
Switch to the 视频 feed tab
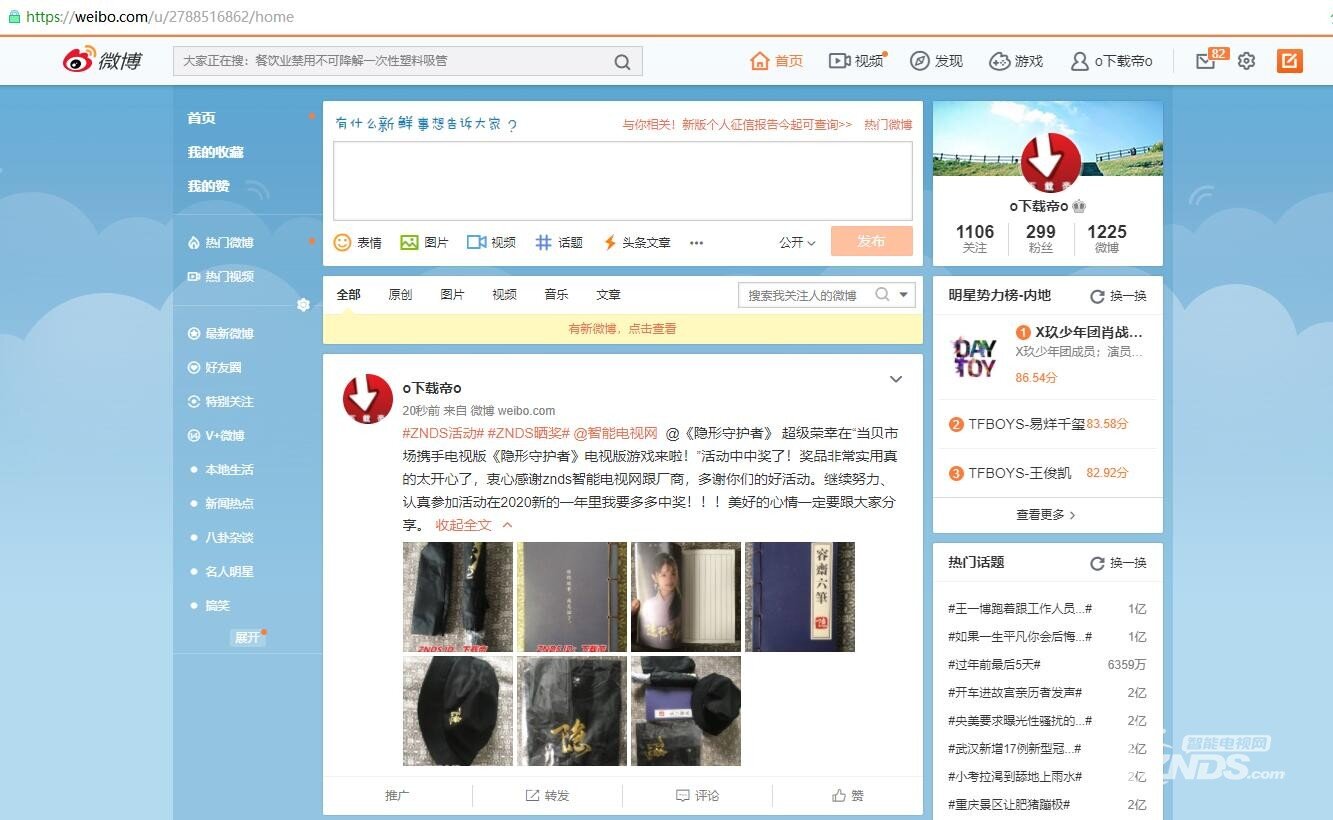click(504, 295)
